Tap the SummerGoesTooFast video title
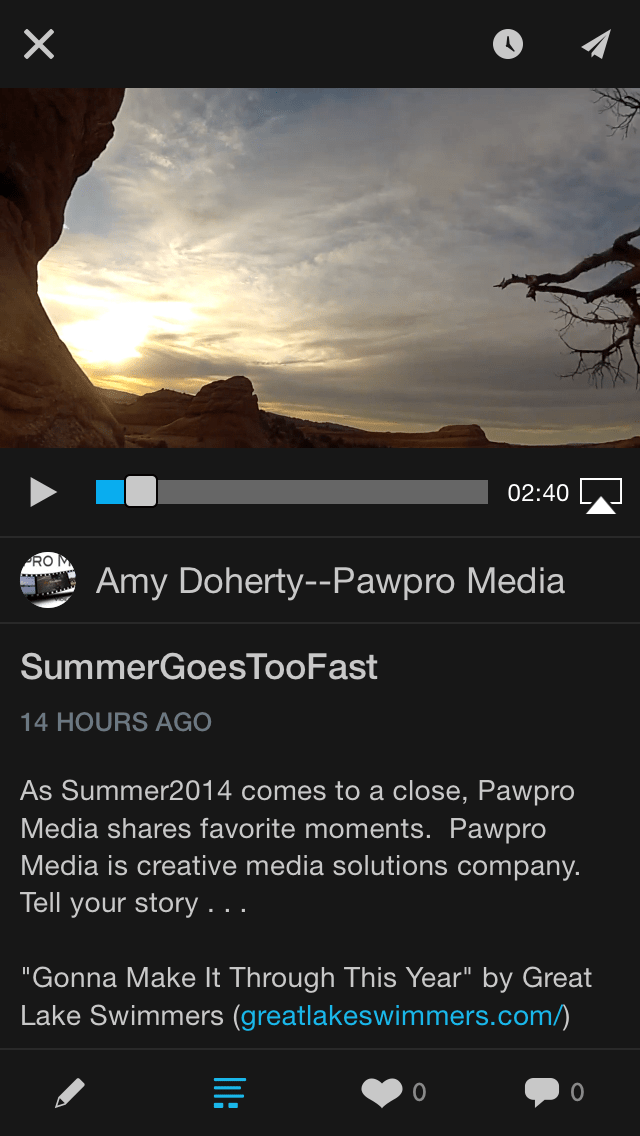Screen dimensions: 640x1136 tap(199, 667)
